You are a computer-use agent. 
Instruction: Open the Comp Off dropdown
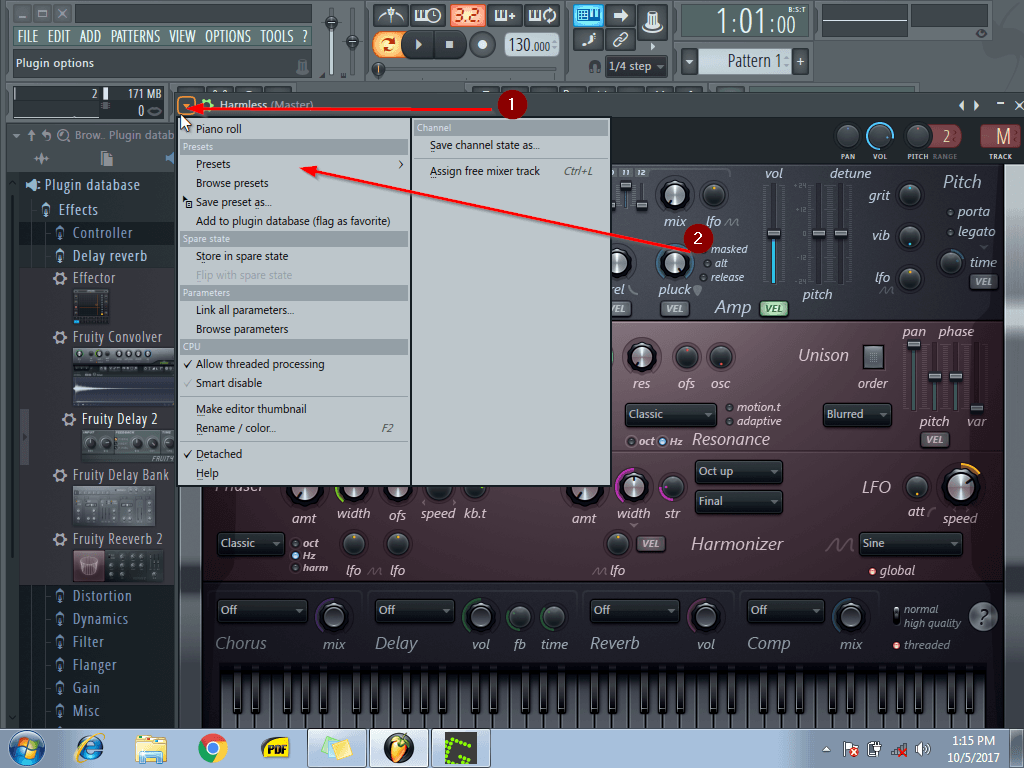786,610
